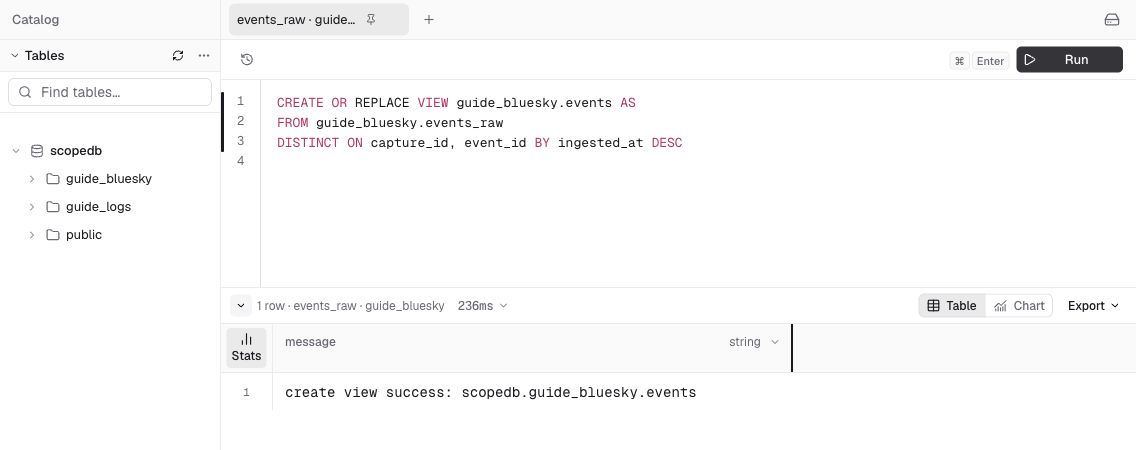Image resolution: width=1136 pixels, height=450 pixels.
Task: Click editor line number 4
Action: 241,160
